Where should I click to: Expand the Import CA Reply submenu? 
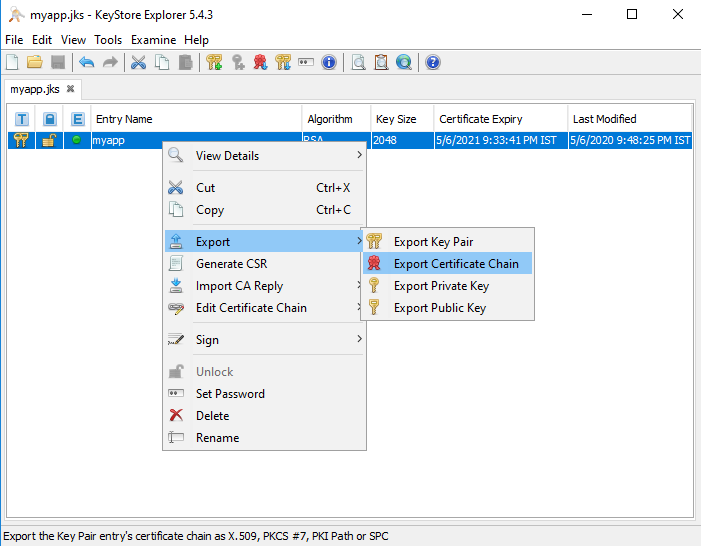click(x=265, y=285)
